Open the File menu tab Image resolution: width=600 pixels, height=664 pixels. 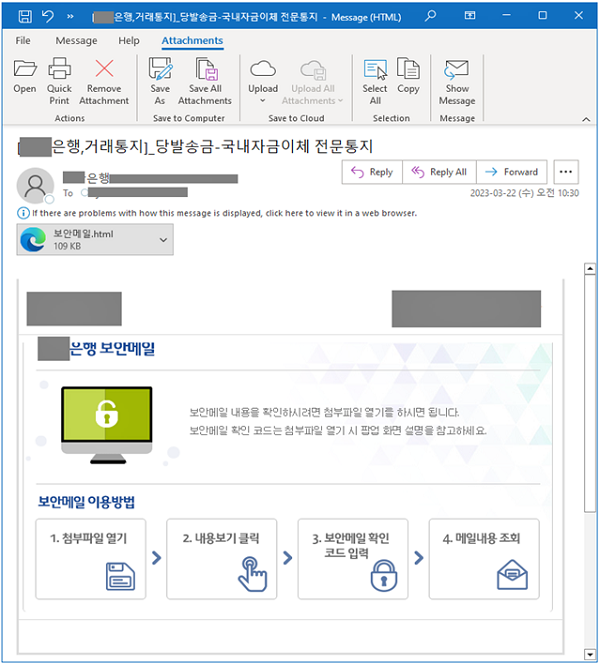(x=23, y=41)
